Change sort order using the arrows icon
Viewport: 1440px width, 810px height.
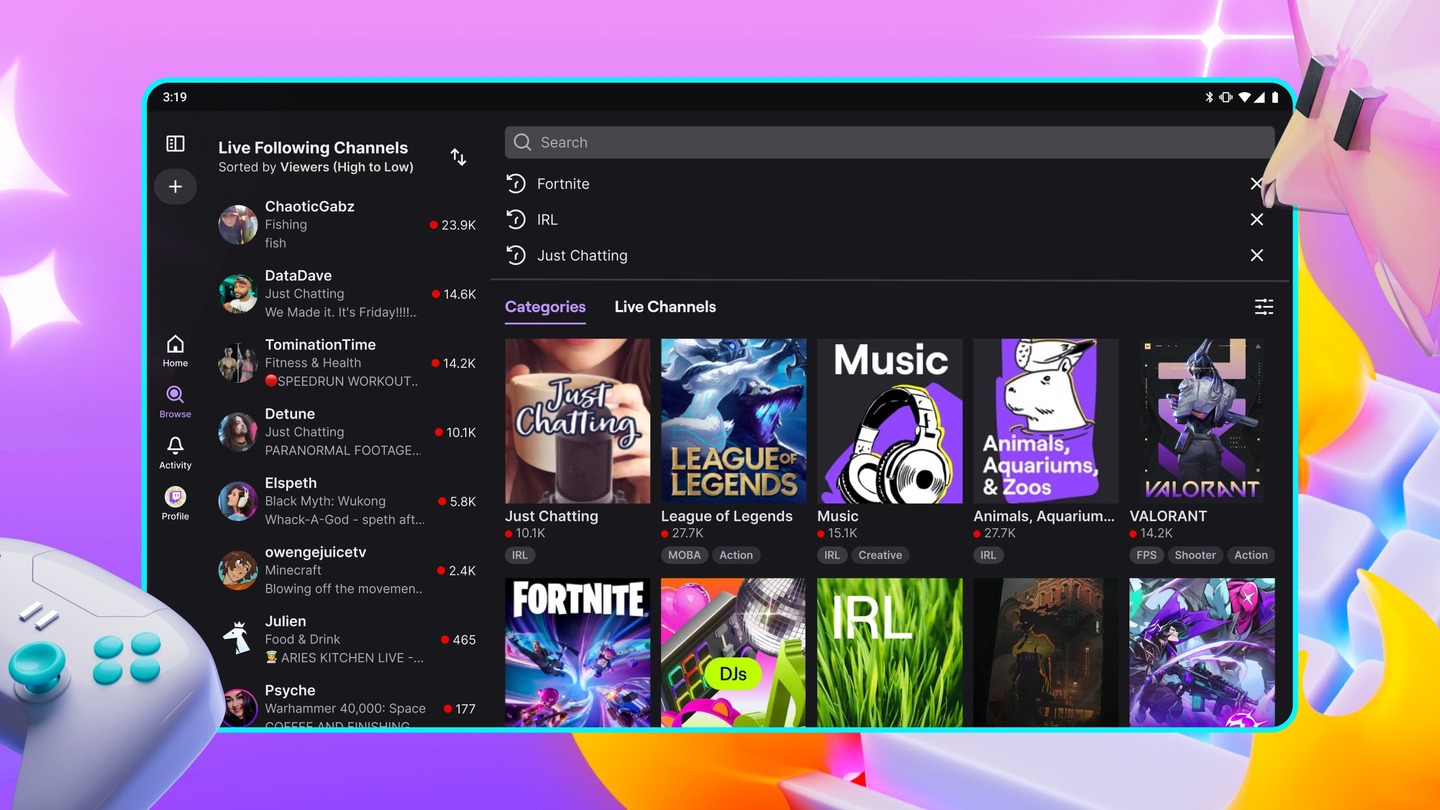click(x=457, y=157)
